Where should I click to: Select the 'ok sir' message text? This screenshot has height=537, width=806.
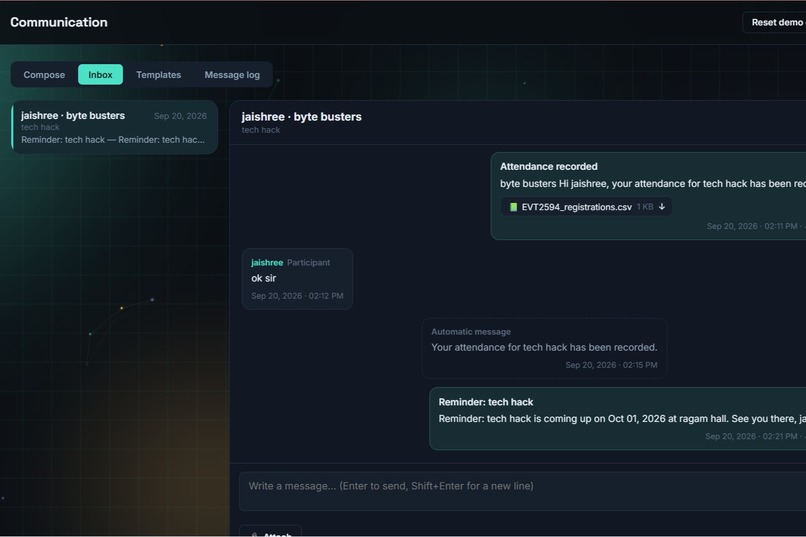(264, 278)
